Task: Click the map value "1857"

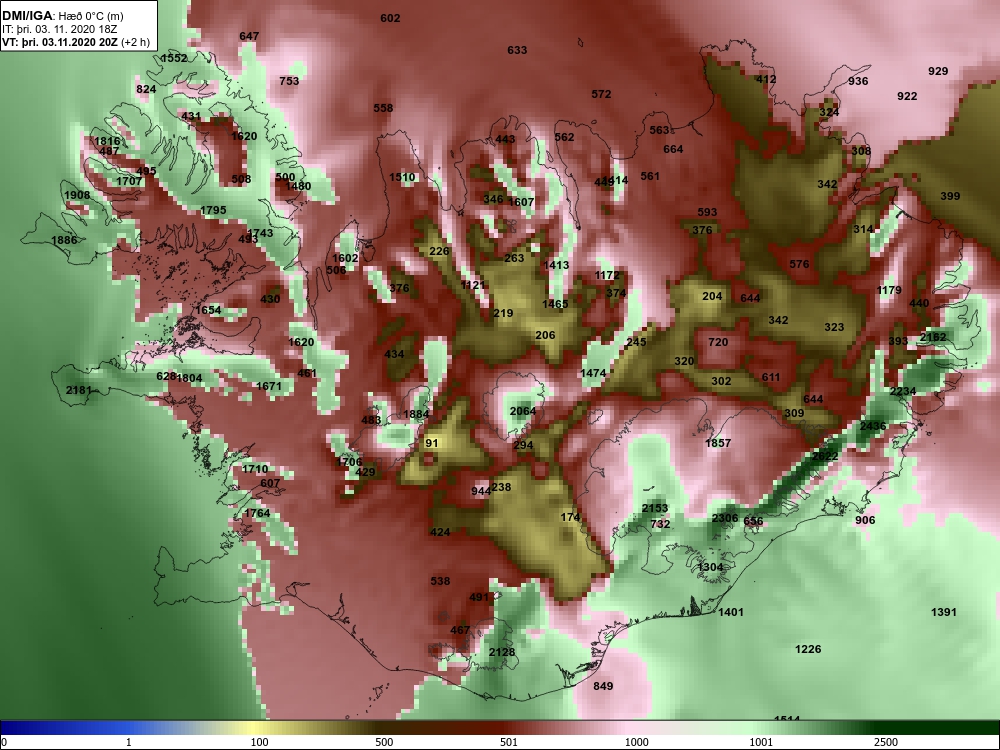Action: (x=718, y=443)
